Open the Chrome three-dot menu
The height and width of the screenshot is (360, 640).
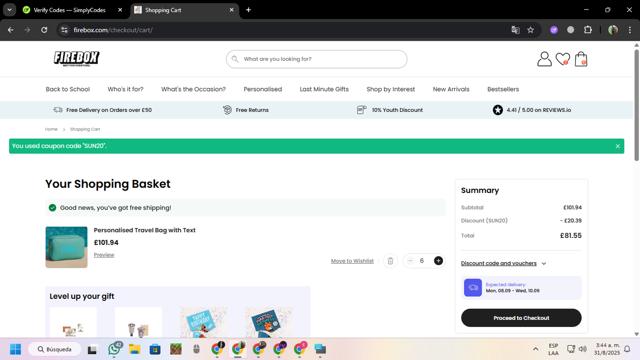[x=630, y=30]
